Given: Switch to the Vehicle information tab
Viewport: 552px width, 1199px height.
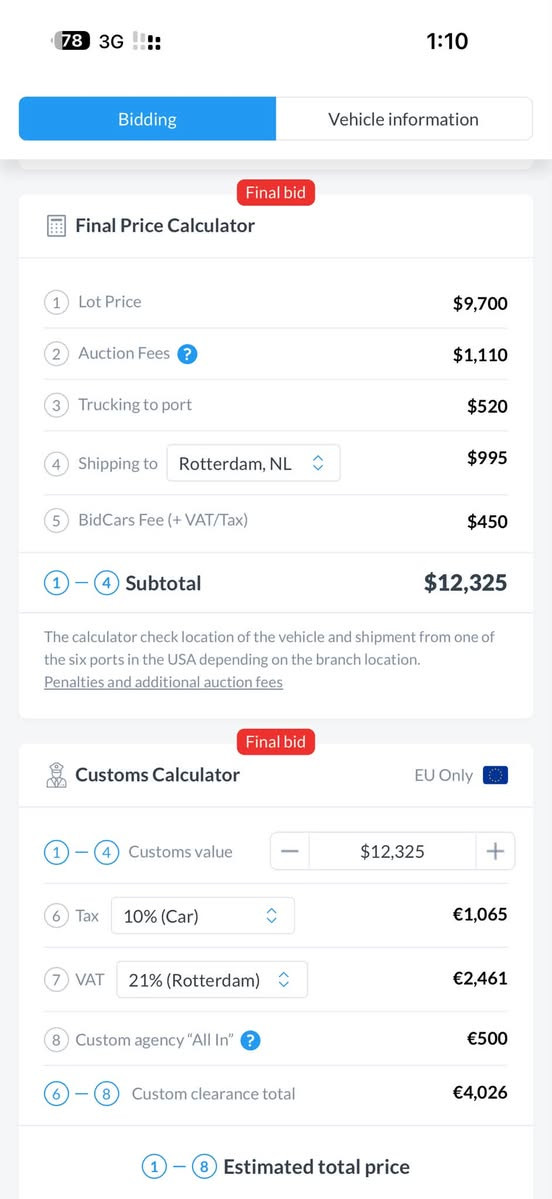Looking at the screenshot, I should (x=404, y=119).
